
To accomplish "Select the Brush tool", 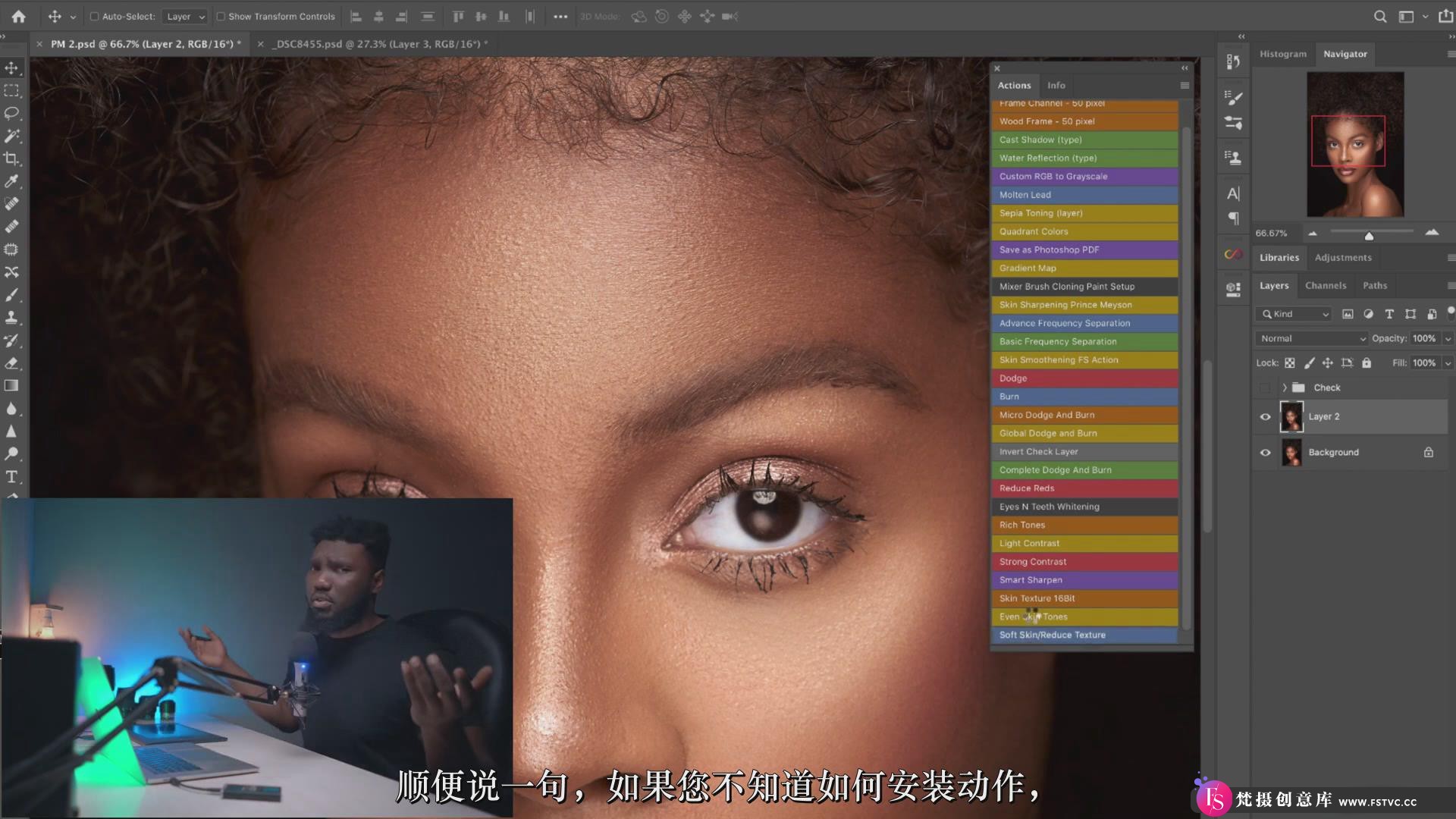I will [11, 295].
